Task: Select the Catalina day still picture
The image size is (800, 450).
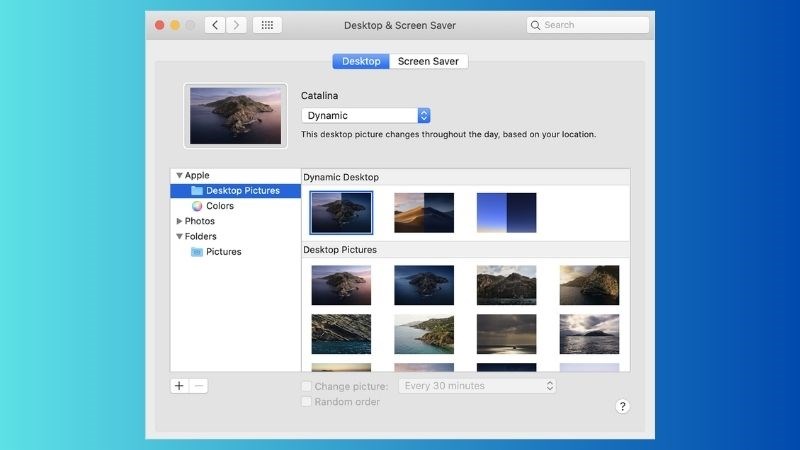Action: (341, 285)
